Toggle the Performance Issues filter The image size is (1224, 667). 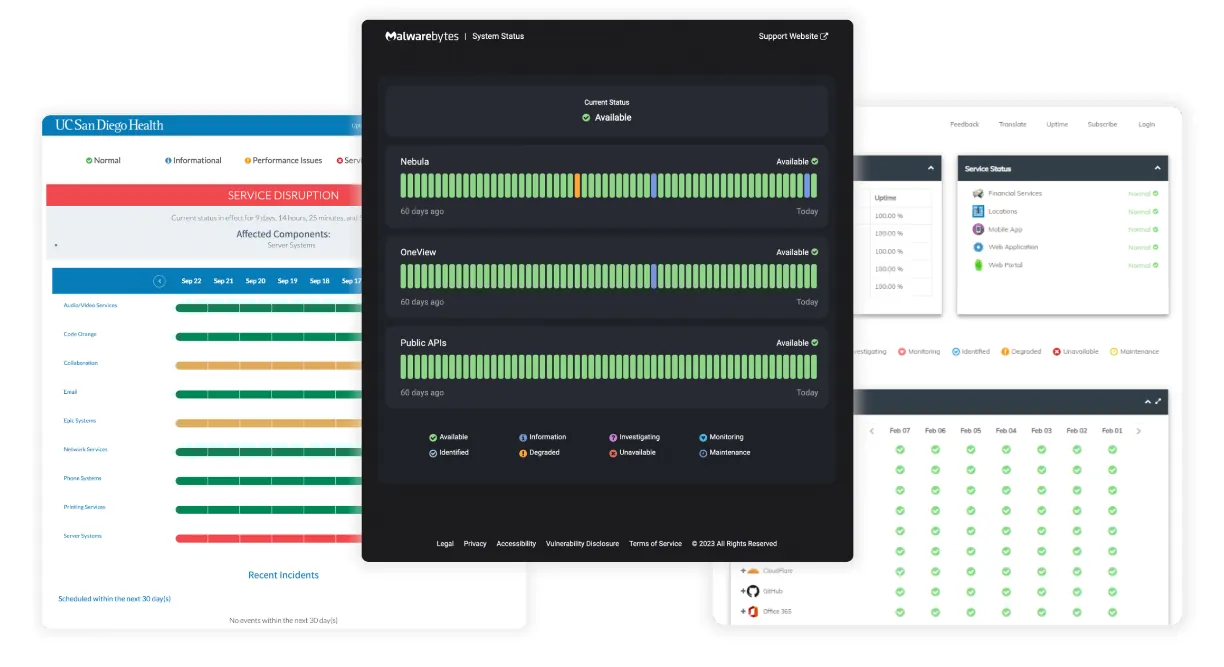tap(286, 159)
